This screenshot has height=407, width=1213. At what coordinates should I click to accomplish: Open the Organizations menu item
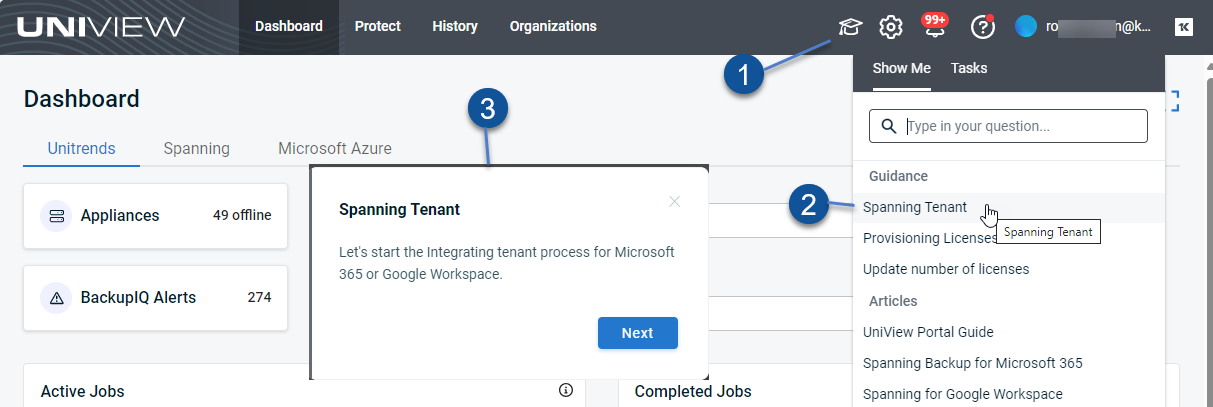pyautogui.click(x=553, y=27)
